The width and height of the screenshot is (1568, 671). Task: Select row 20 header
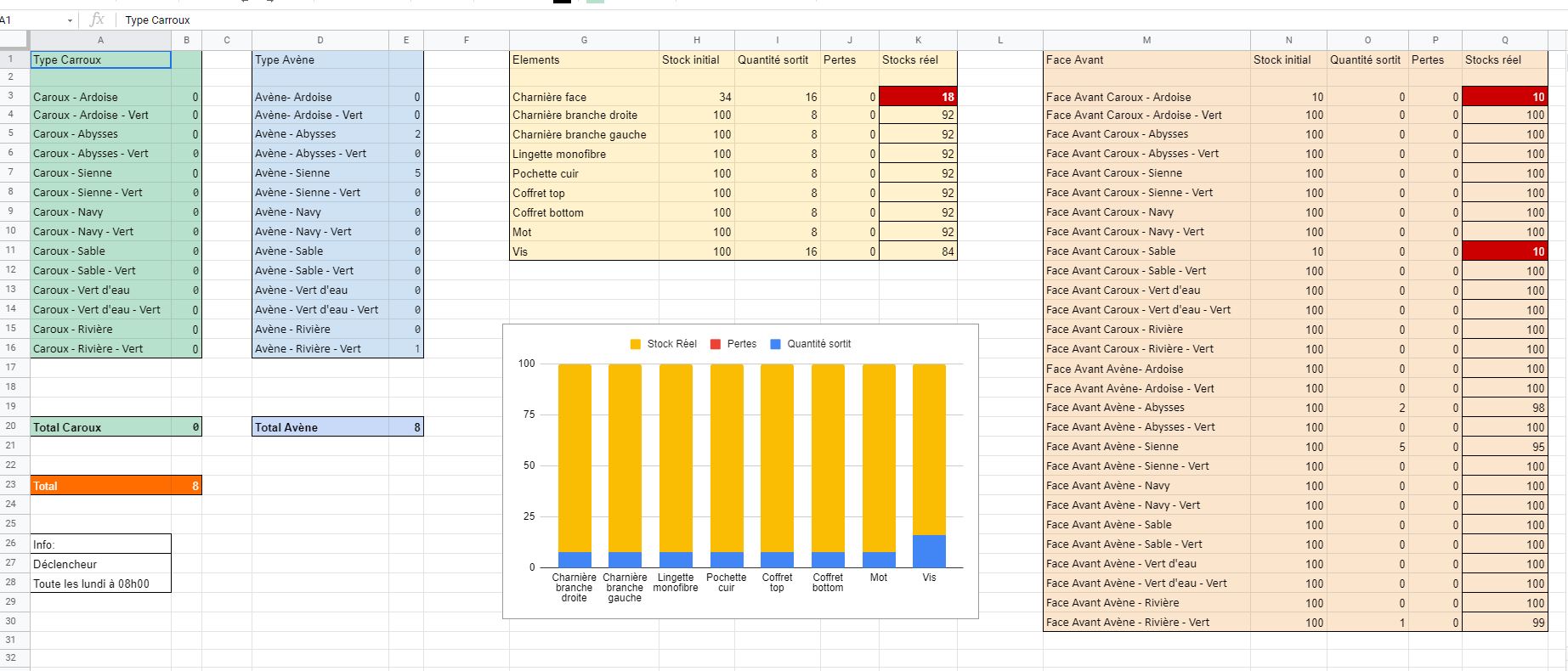point(12,426)
